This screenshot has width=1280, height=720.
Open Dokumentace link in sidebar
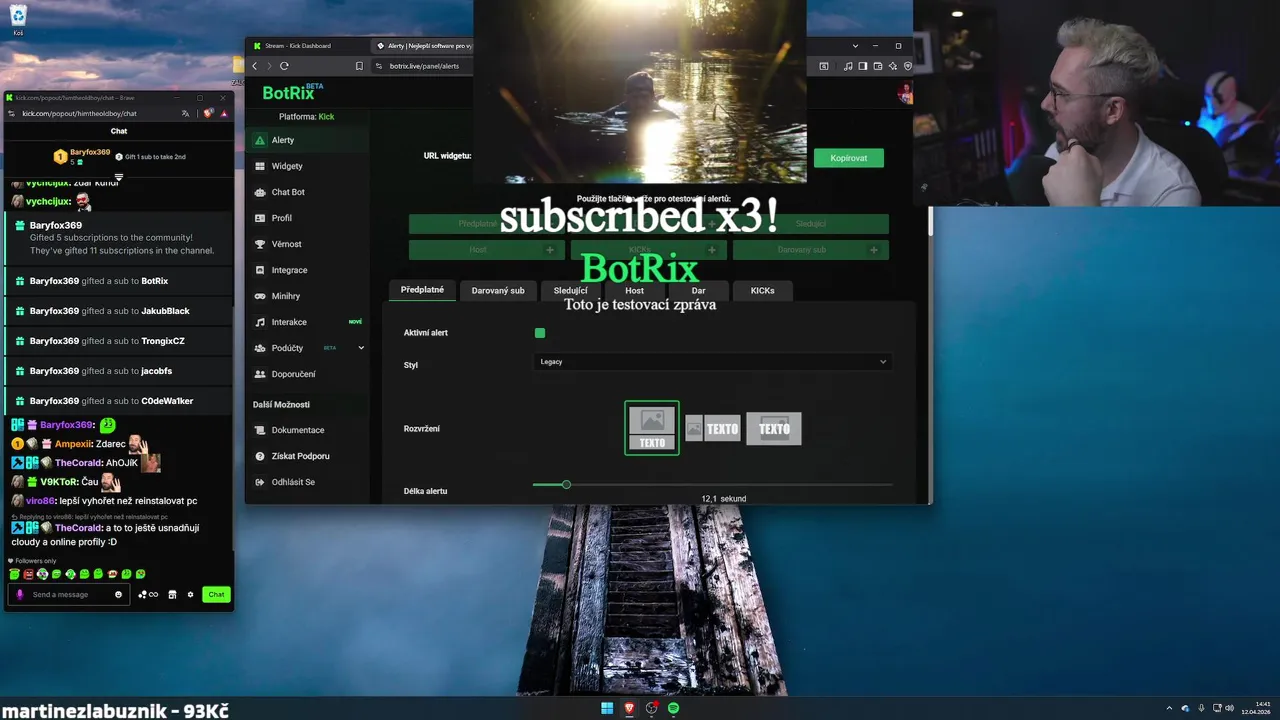pyautogui.click(x=308, y=430)
